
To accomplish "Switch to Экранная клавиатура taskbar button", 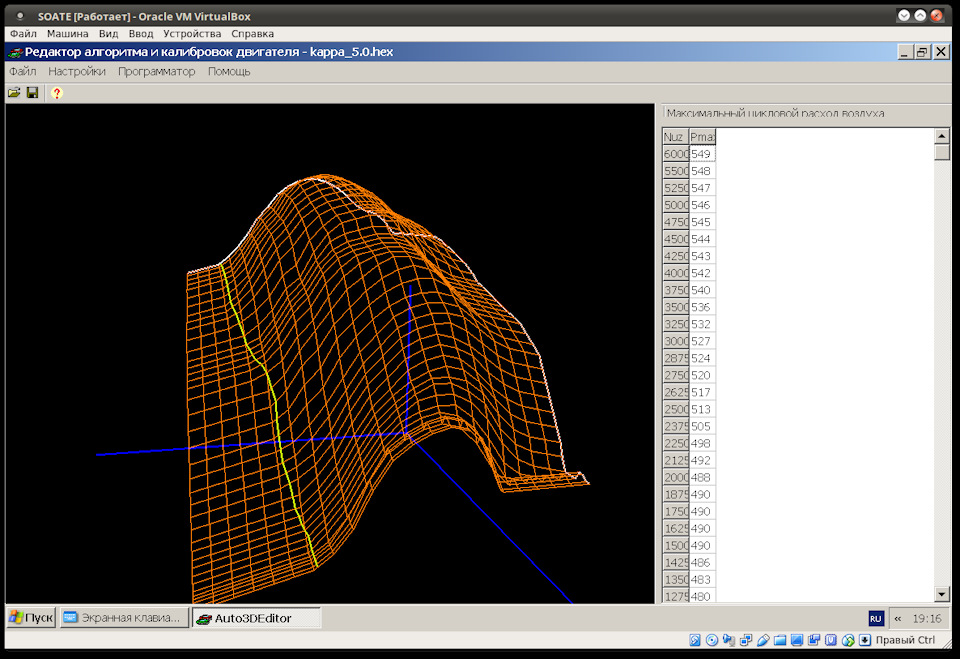I will (124, 618).
